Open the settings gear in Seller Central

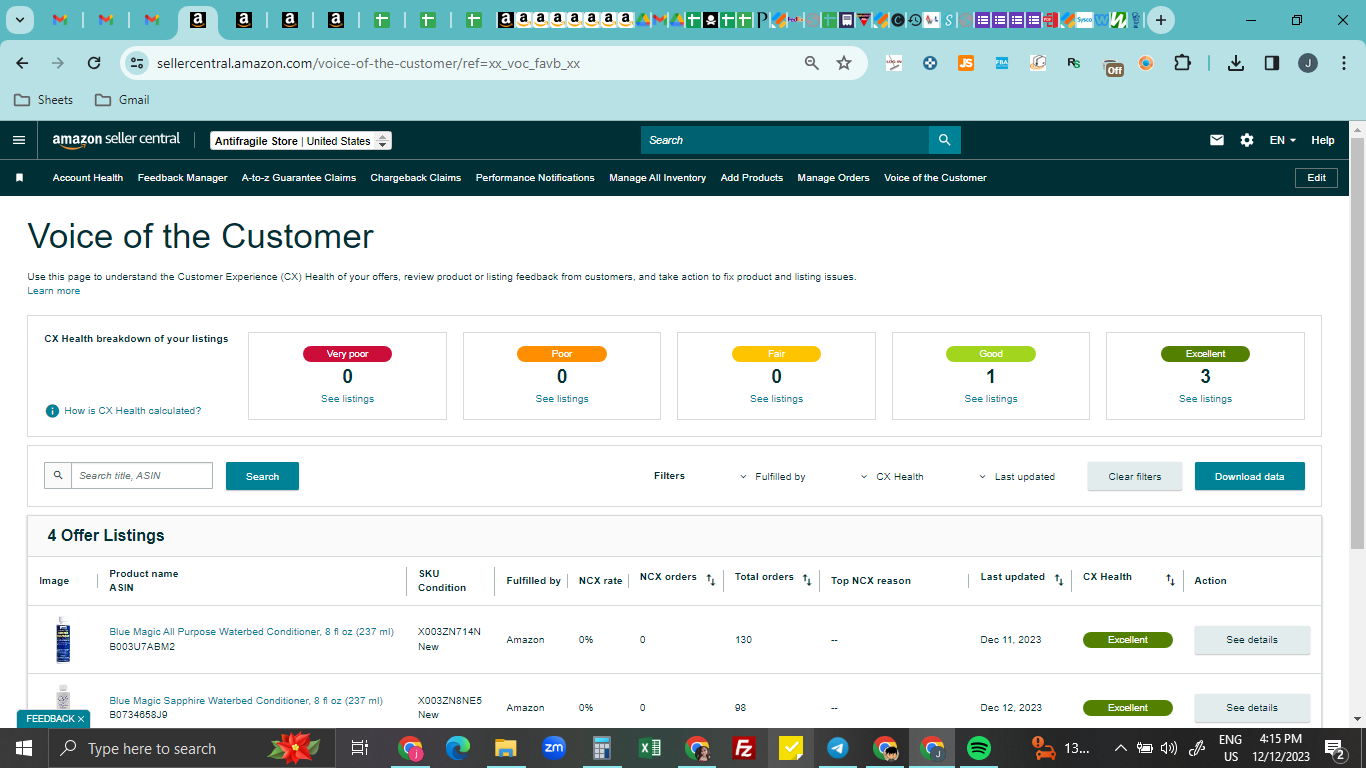1247,140
